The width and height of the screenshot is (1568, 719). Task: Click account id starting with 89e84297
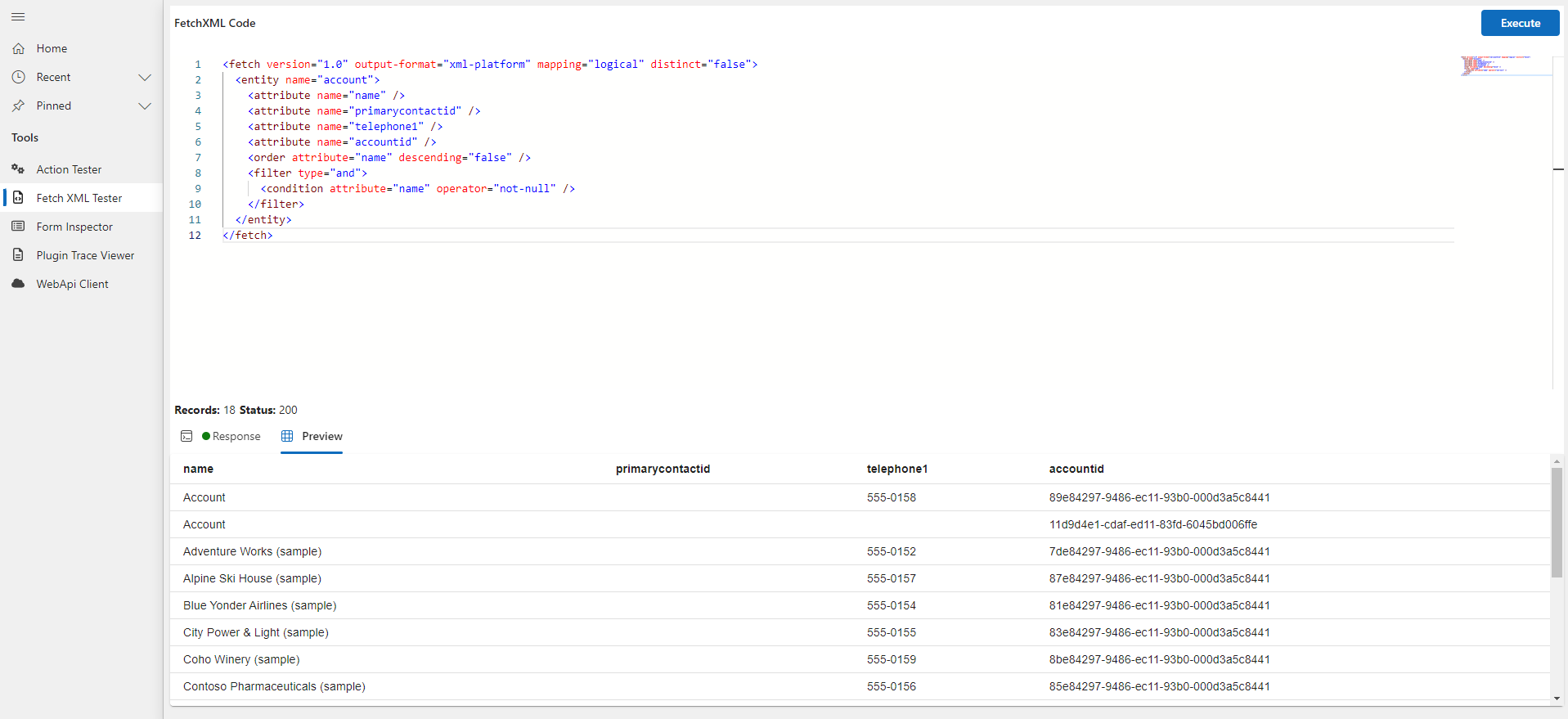click(1160, 497)
